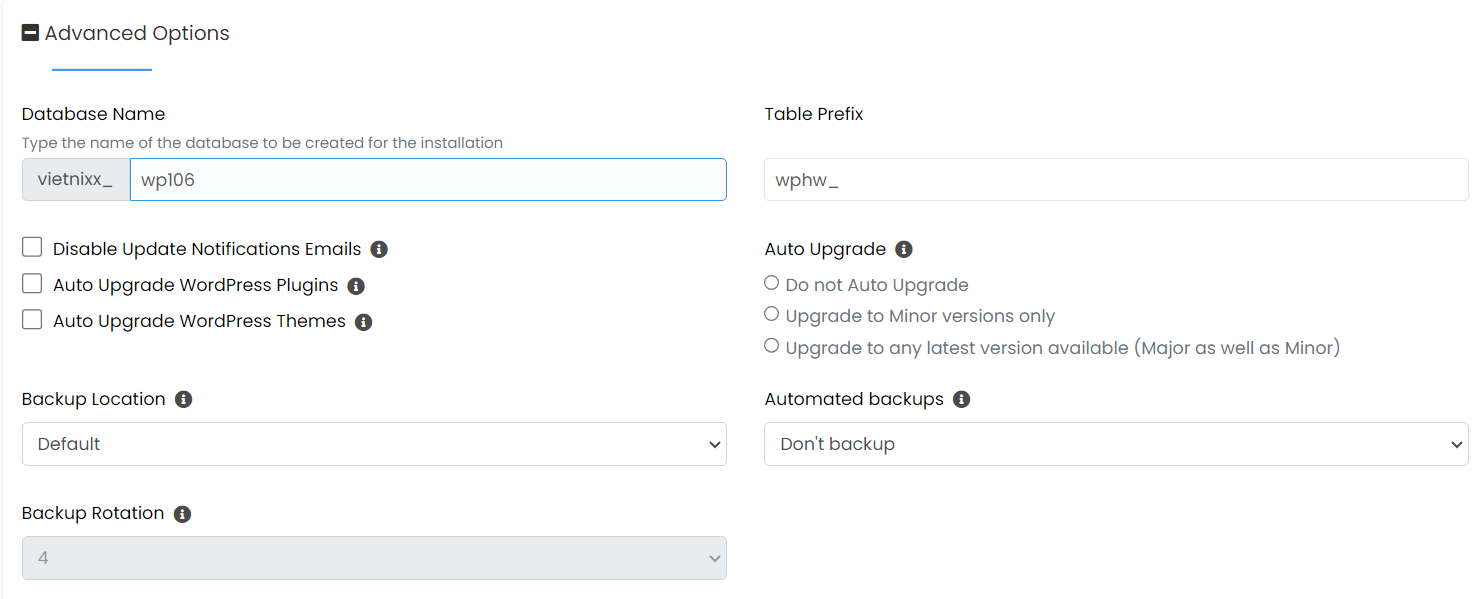
Task: Click the Backup Location info icon
Action: (183, 399)
